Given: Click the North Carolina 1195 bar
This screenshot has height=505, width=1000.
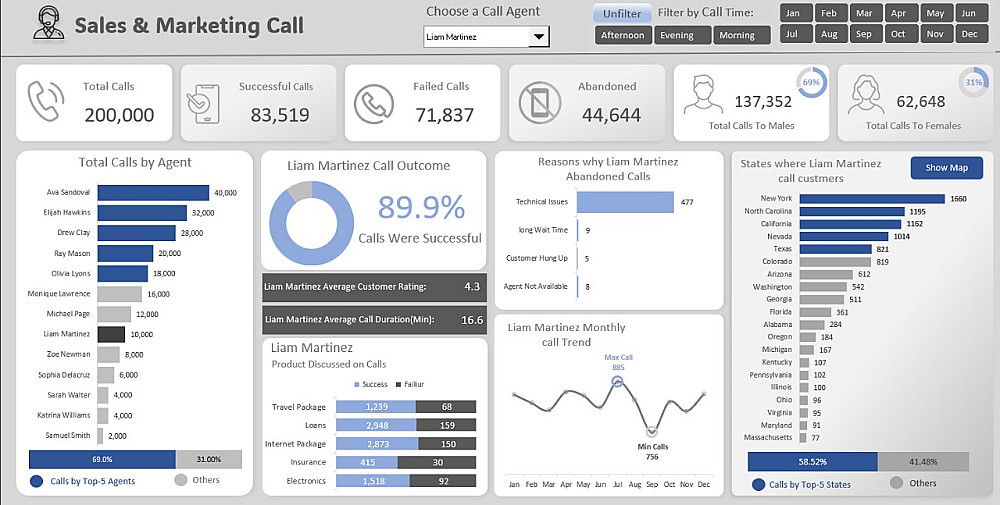Looking at the screenshot, I should click(852, 211).
